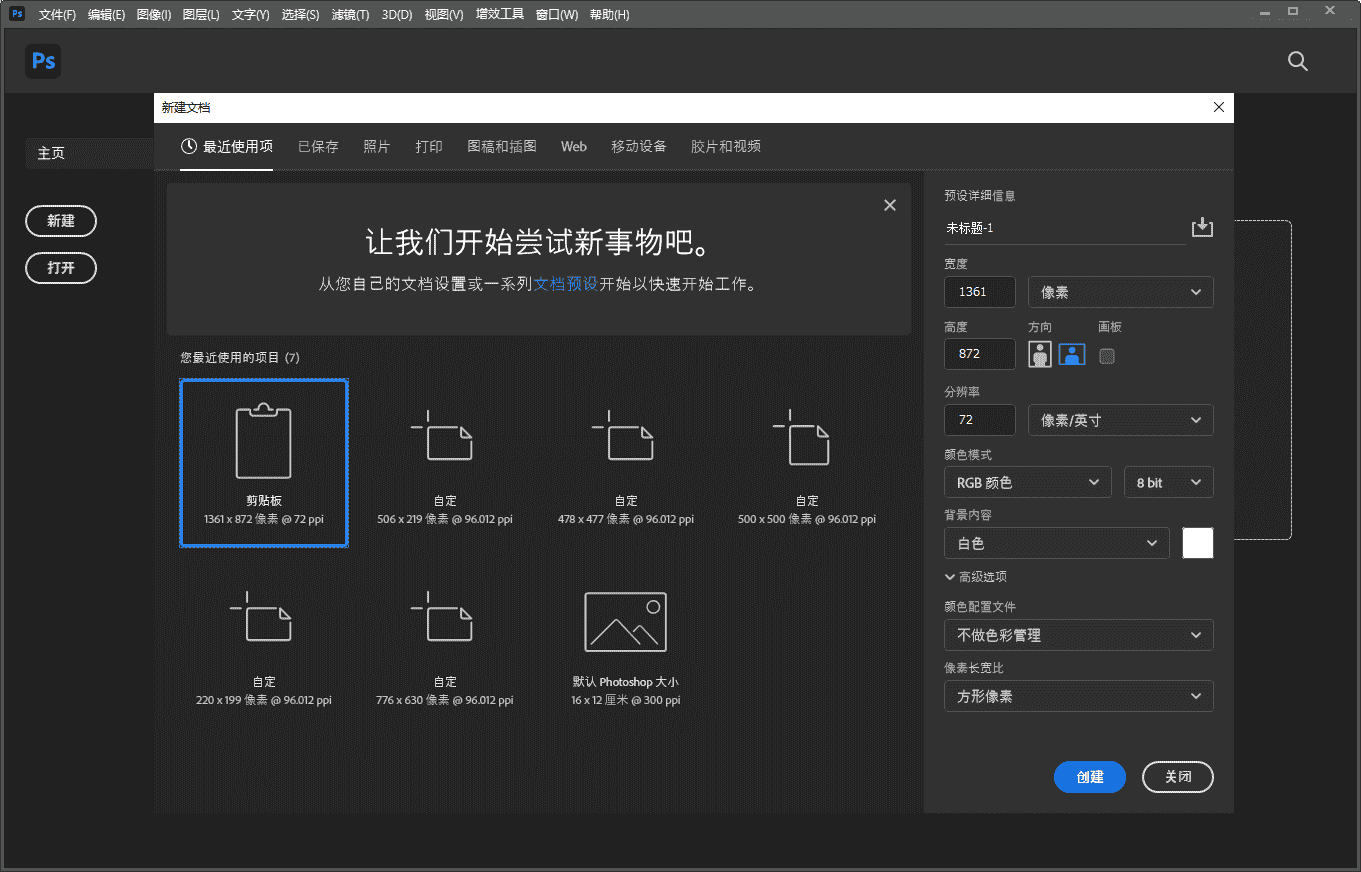The height and width of the screenshot is (872, 1361).
Task: Open the width units dropdown showing 像素
Action: click(1120, 292)
